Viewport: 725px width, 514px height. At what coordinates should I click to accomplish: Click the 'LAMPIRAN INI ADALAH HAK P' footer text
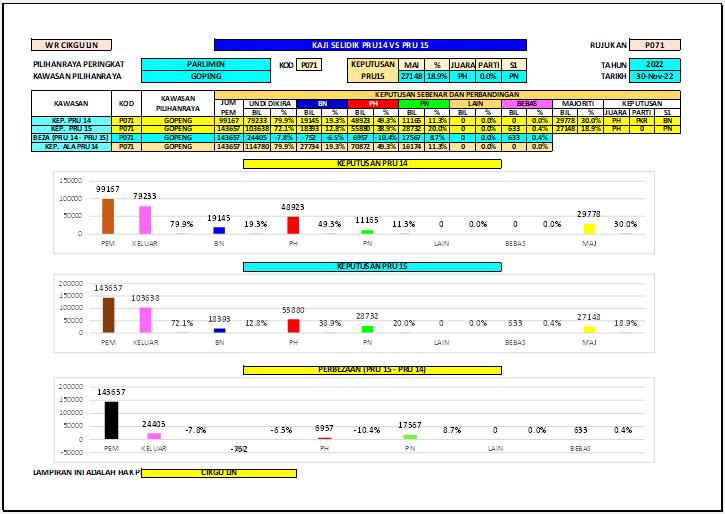click(x=86, y=472)
